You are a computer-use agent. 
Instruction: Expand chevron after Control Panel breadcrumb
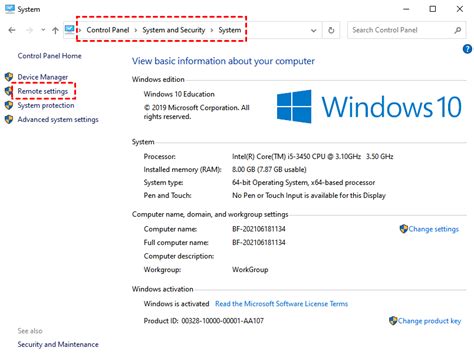pos(136,30)
